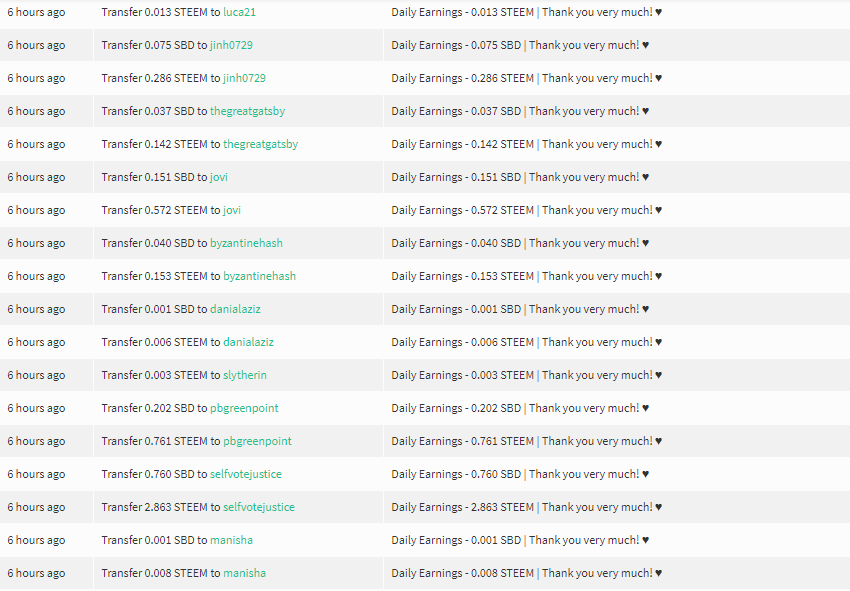Viewport: 850px width, 591px height.
Task: Visit manisha link in 0.008 STEEM transfer
Action: tap(244, 573)
